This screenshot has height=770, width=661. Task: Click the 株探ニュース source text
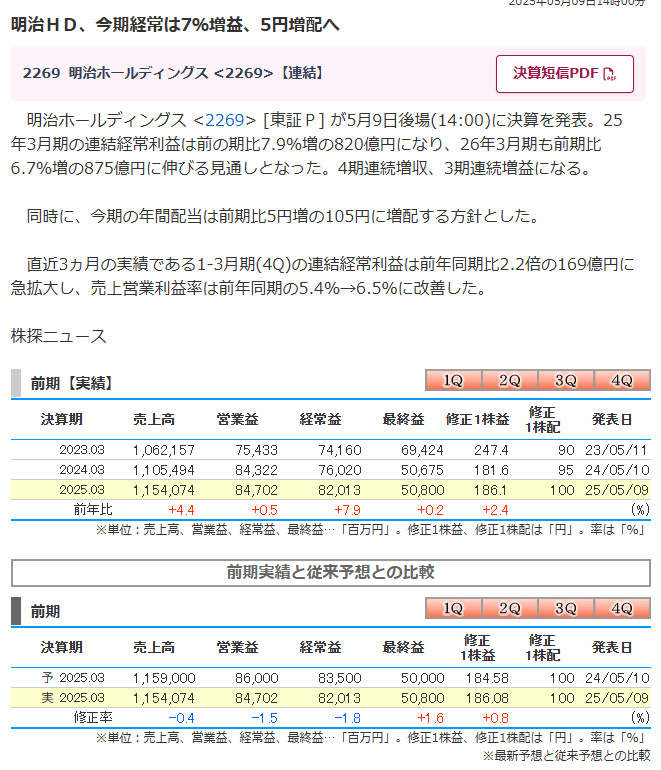click(x=58, y=336)
